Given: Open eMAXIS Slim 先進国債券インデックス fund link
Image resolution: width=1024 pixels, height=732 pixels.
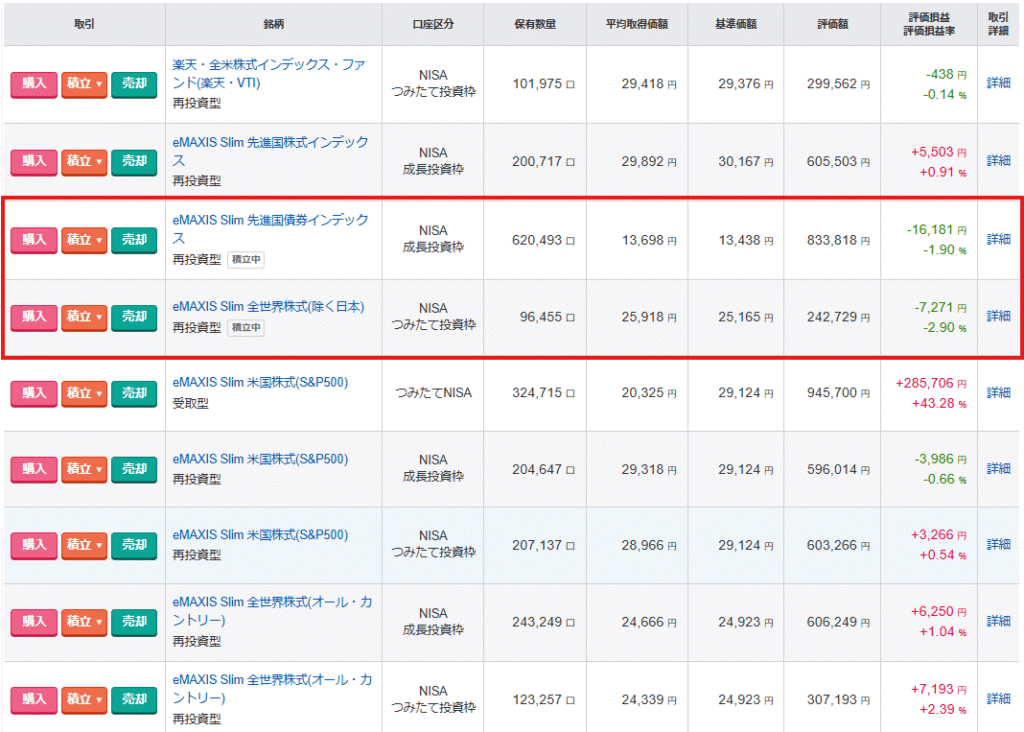Looking at the screenshot, I should click(x=270, y=229).
